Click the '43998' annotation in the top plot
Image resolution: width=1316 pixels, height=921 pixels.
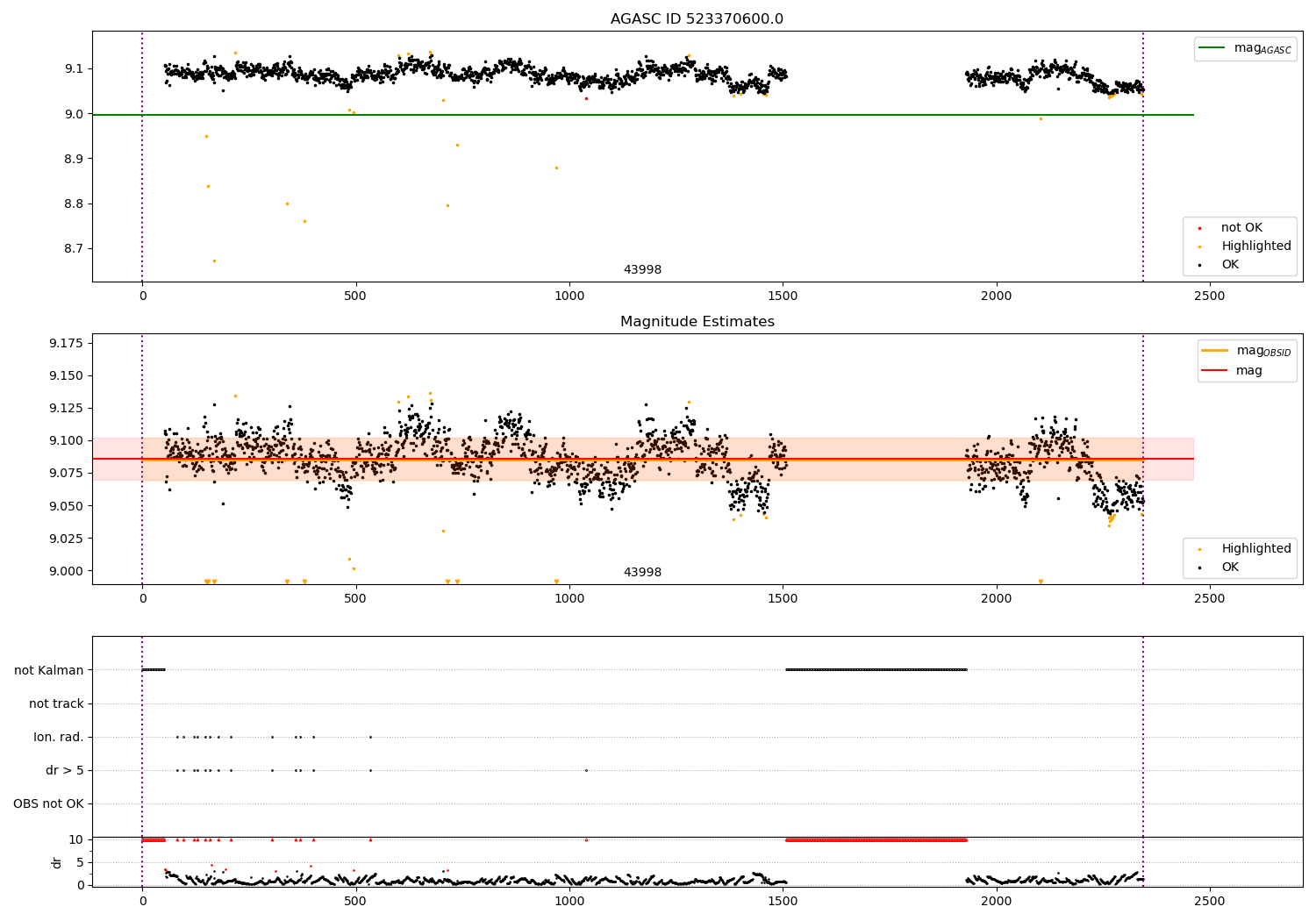coord(642,270)
